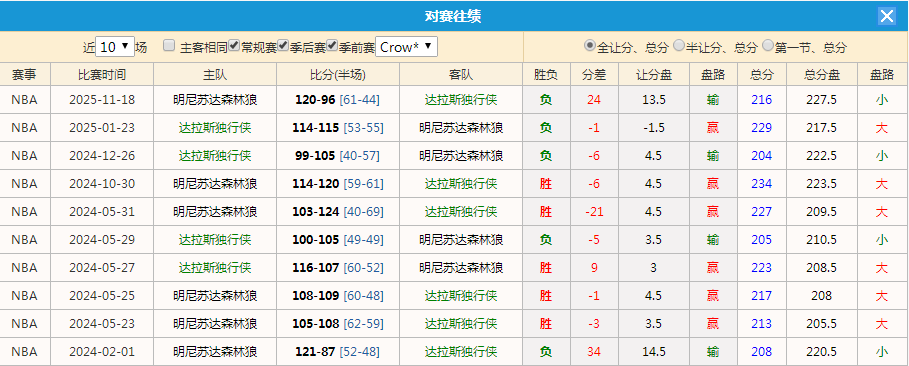Open the 100-105 [49-49] score link
This screenshot has width=909, height=366.
tap(338, 240)
